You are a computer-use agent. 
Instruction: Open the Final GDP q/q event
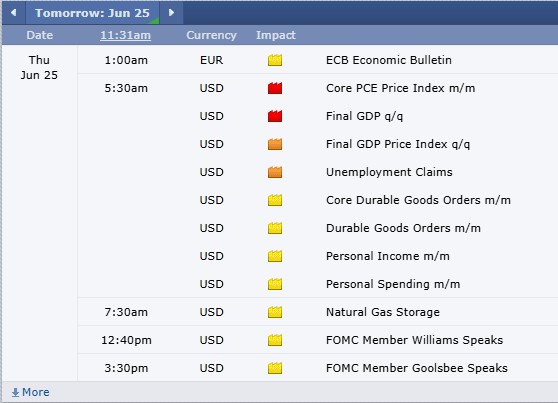click(x=364, y=116)
